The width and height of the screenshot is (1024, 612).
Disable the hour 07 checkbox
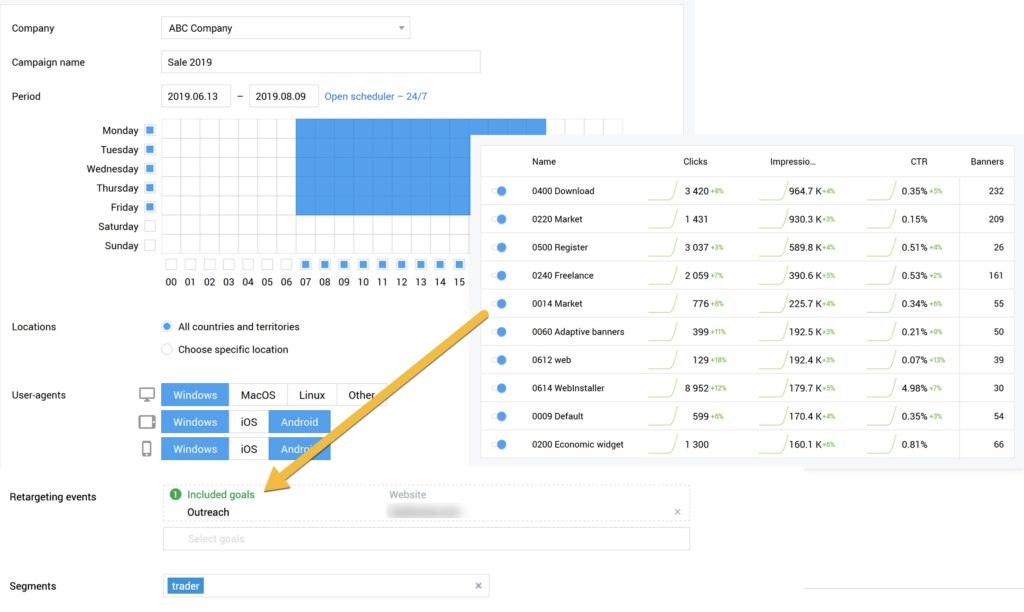pyautogui.click(x=306, y=265)
